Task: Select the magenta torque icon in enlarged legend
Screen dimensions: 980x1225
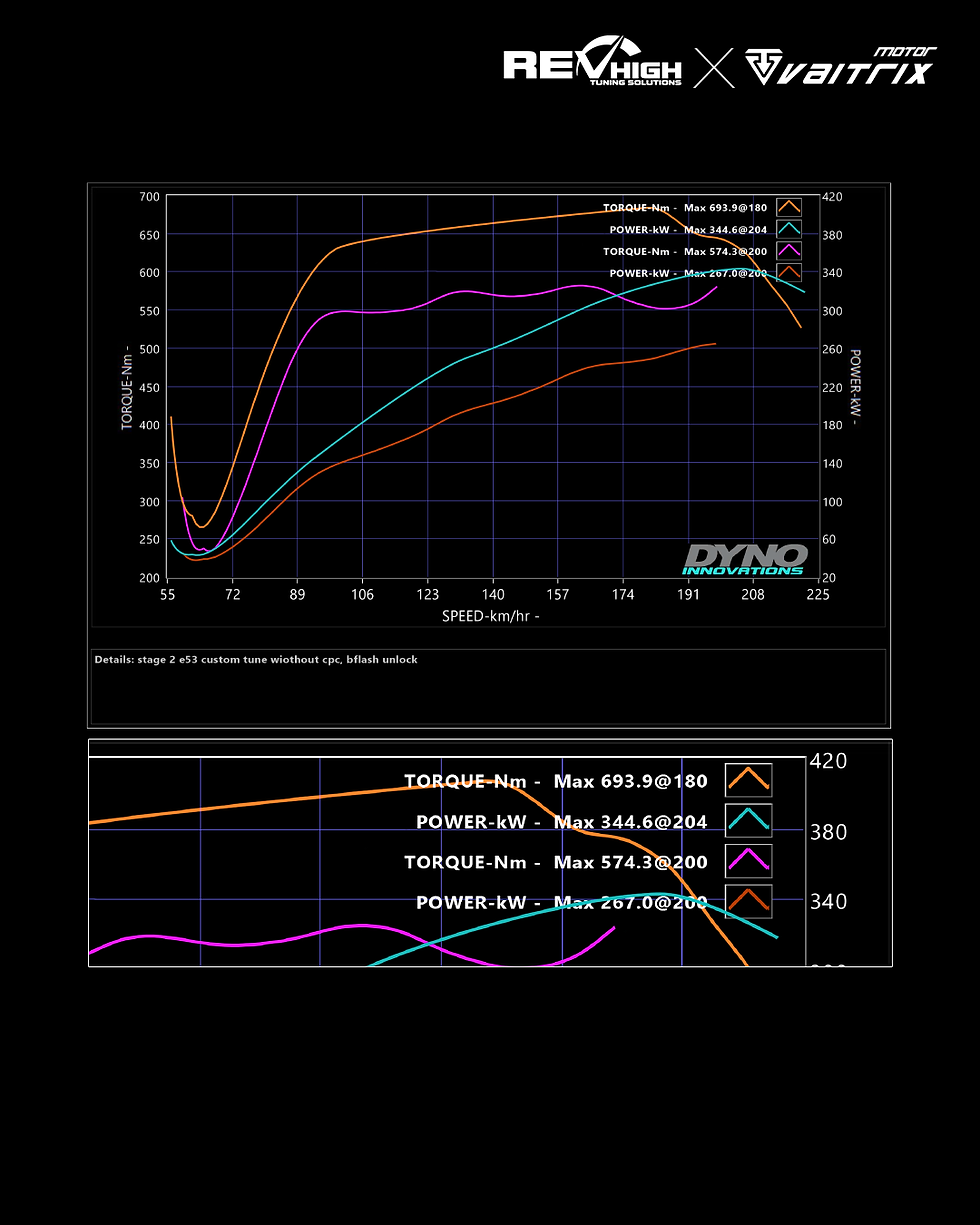Action: 748,861
